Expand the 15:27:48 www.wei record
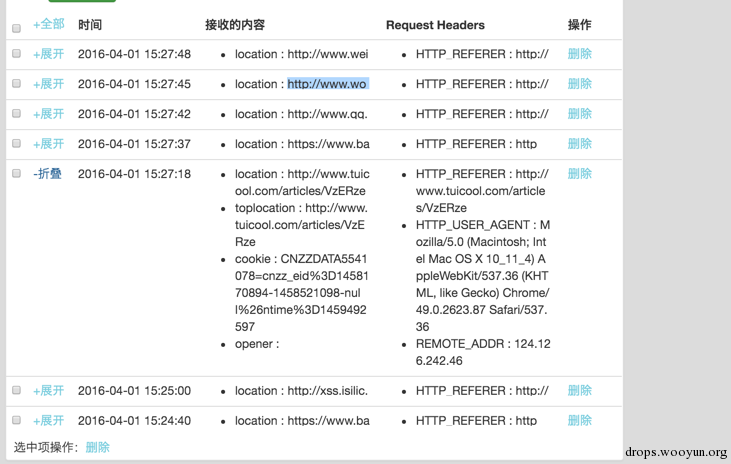Image resolution: width=731 pixels, height=464 pixels. pos(48,54)
